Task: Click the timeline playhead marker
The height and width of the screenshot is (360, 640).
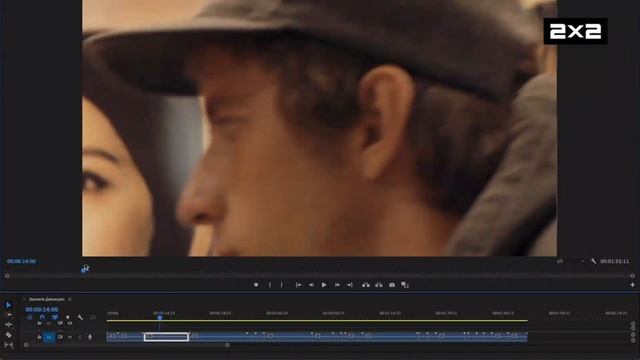Action: [x=160, y=318]
